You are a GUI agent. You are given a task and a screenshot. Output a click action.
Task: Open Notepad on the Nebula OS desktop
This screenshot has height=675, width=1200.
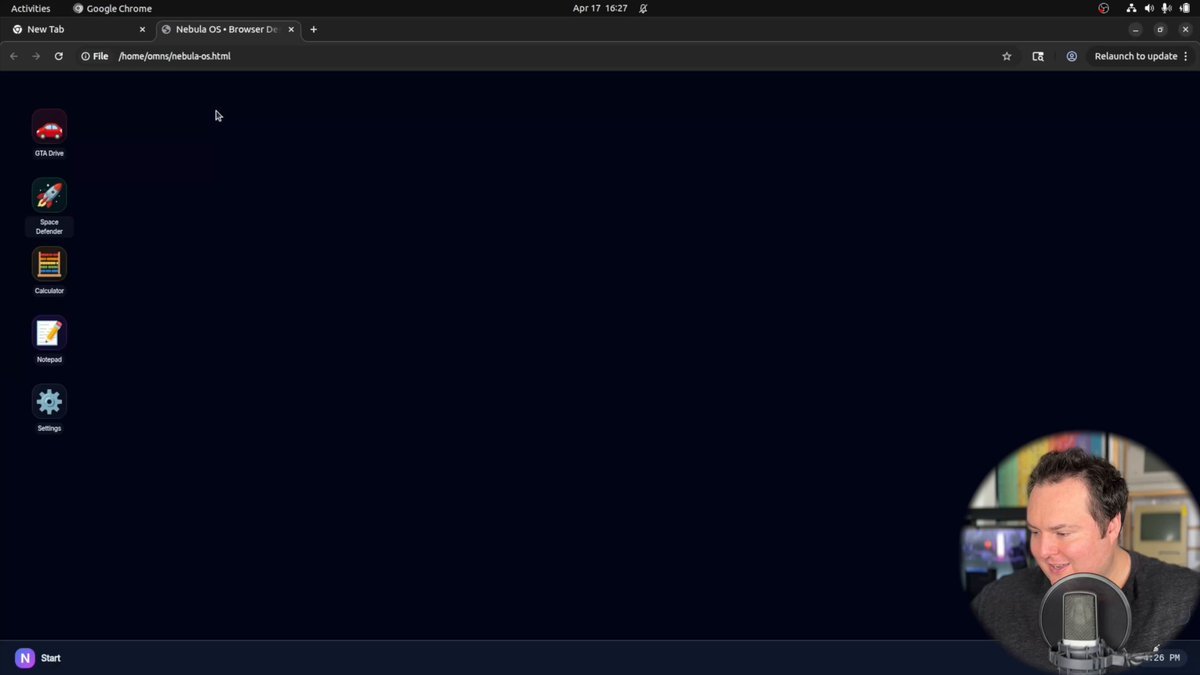(x=49, y=333)
